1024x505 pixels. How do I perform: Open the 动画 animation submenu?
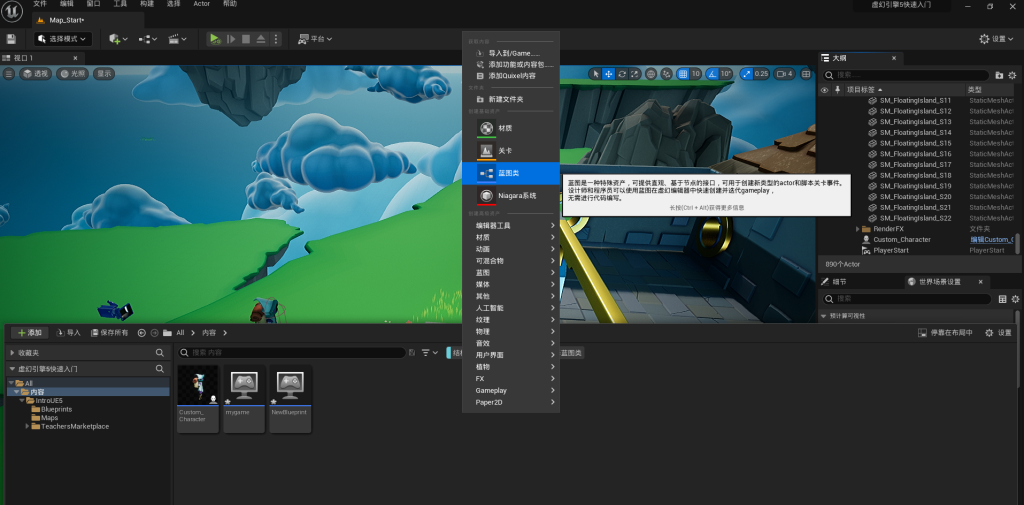click(511, 249)
